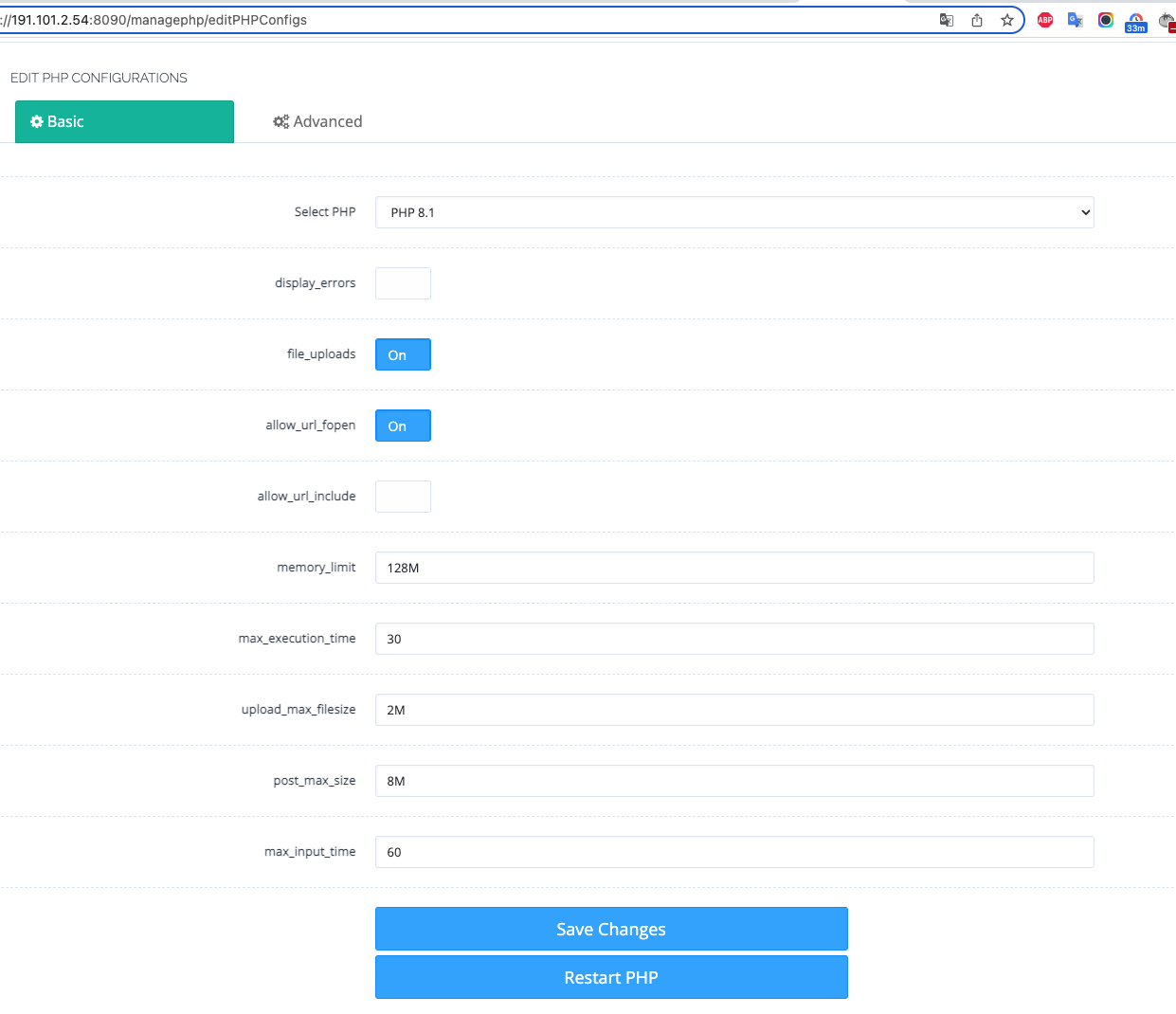The image size is (1176, 1014).
Task: Click into the memory_limit field
Action: (734, 568)
